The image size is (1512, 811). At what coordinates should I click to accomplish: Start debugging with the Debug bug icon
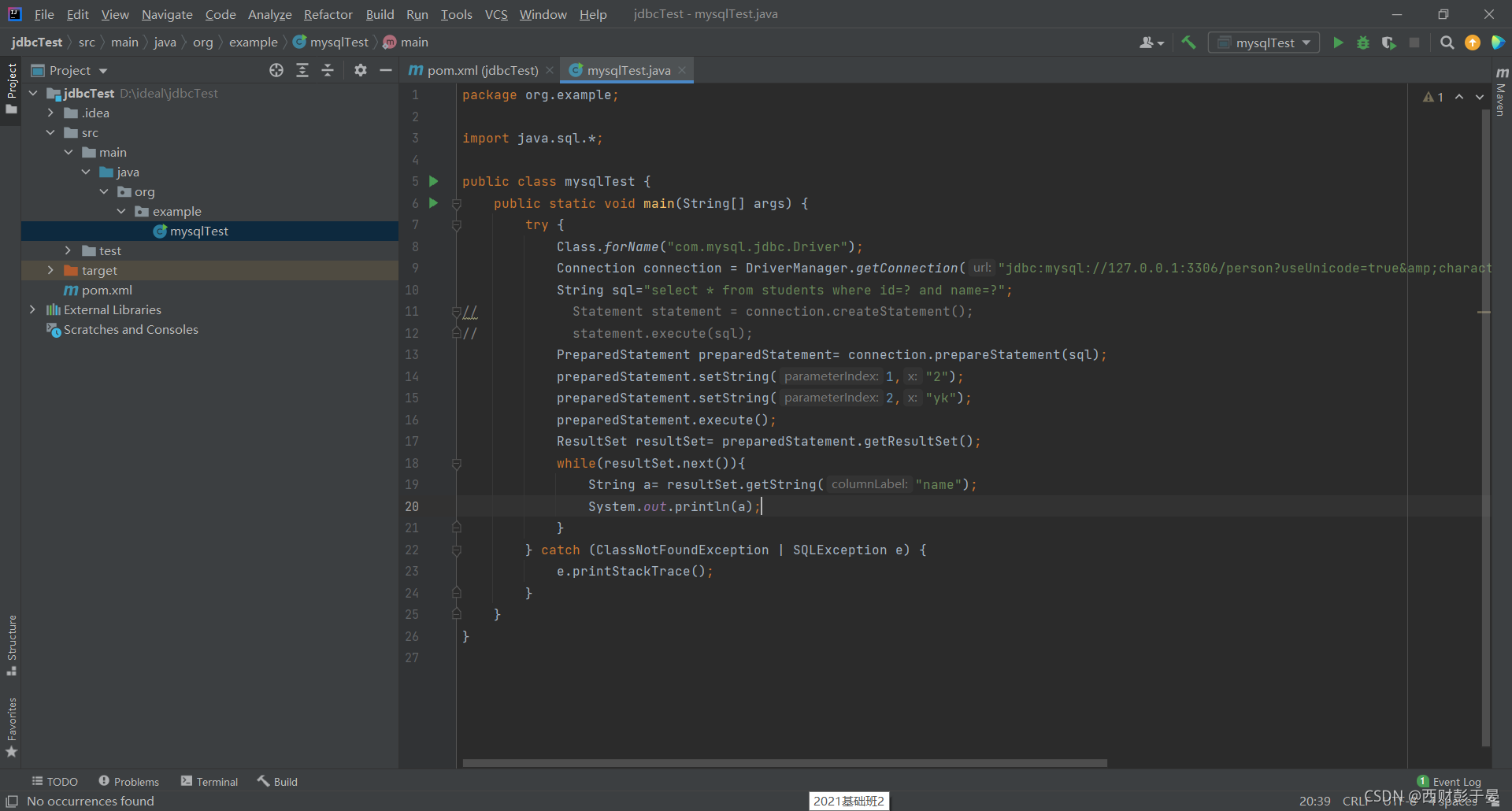point(1363,43)
